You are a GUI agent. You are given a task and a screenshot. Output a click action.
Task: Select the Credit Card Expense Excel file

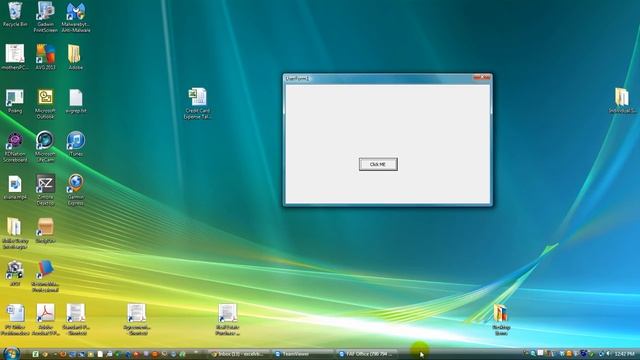click(198, 103)
